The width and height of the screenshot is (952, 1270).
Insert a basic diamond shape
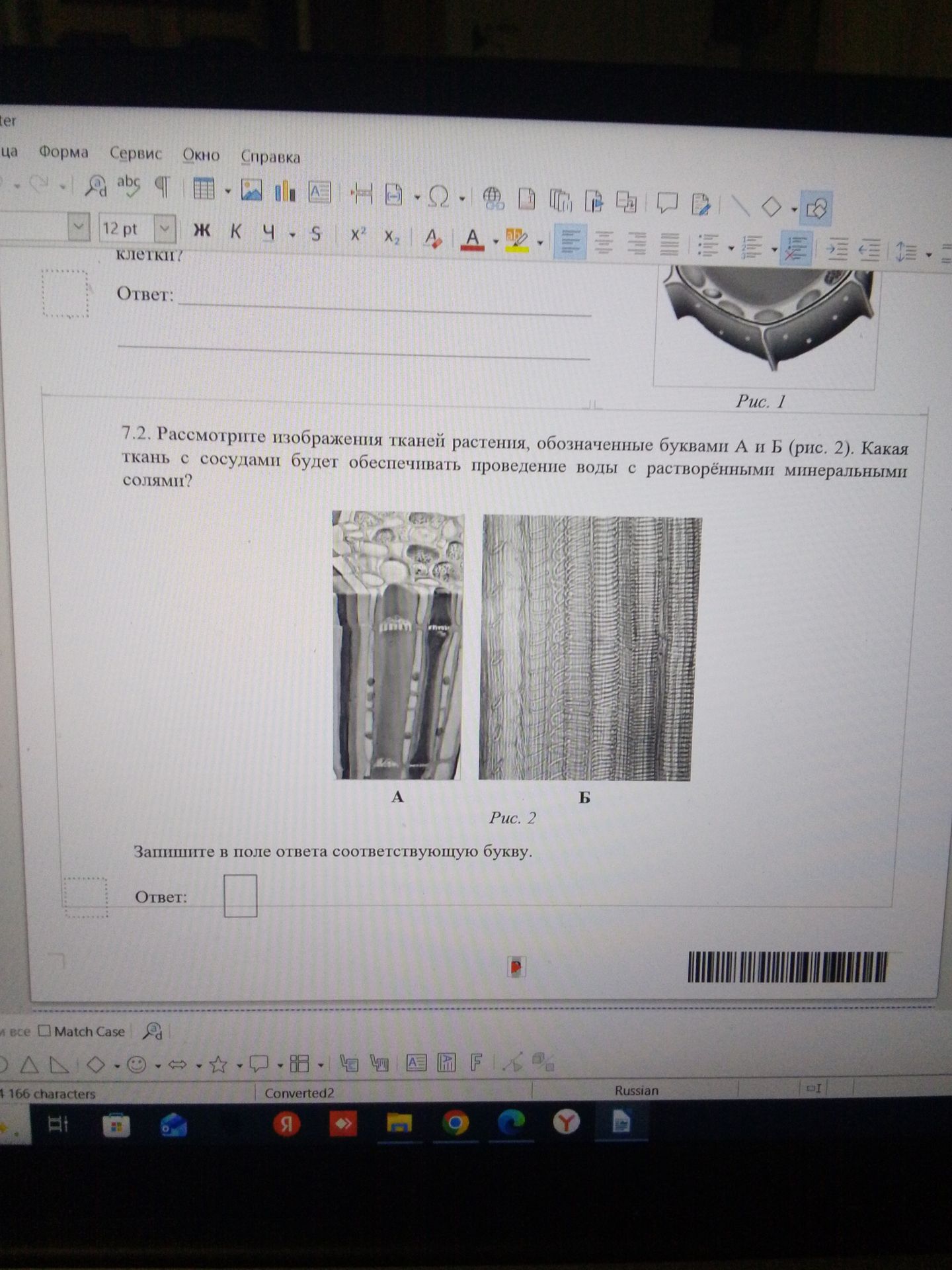772,207
